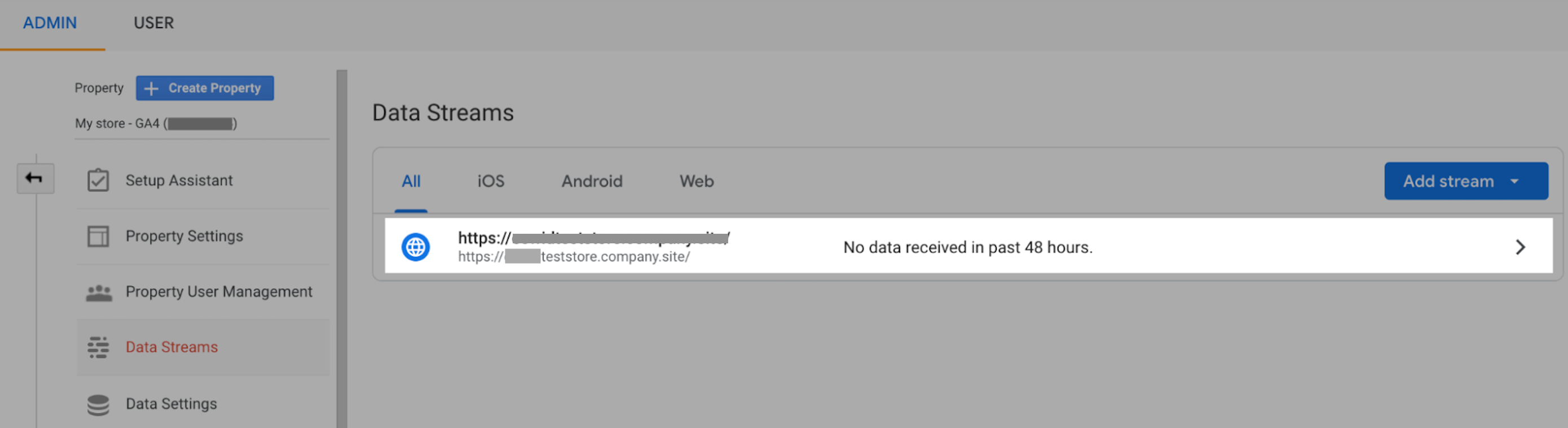Expand the teststore.company.site stream details

pos(1521,247)
